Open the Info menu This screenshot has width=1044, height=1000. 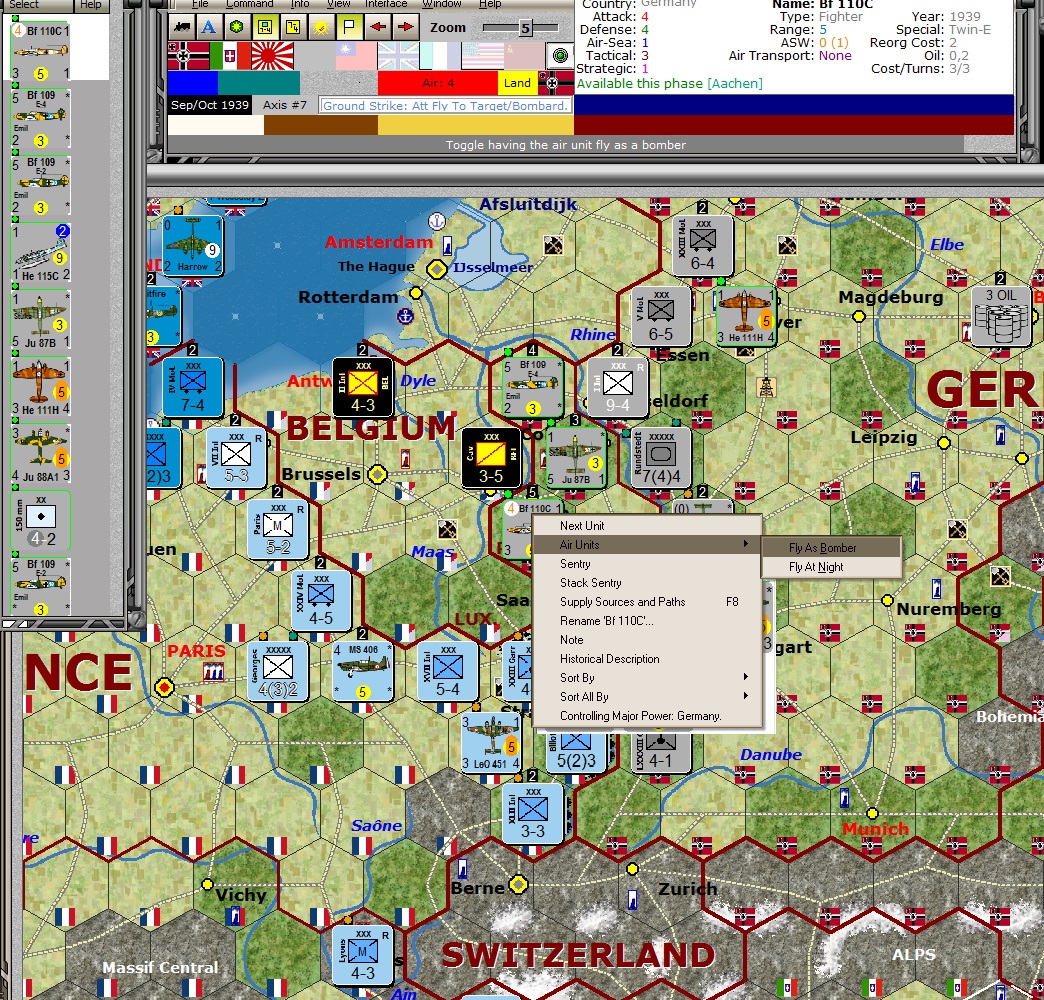coord(300,4)
